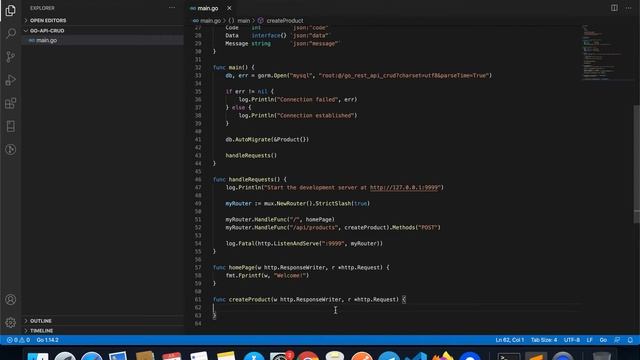This screenshot has height=360, width=640.
Task: Open the Extensions view
Action: click(11, 103)
